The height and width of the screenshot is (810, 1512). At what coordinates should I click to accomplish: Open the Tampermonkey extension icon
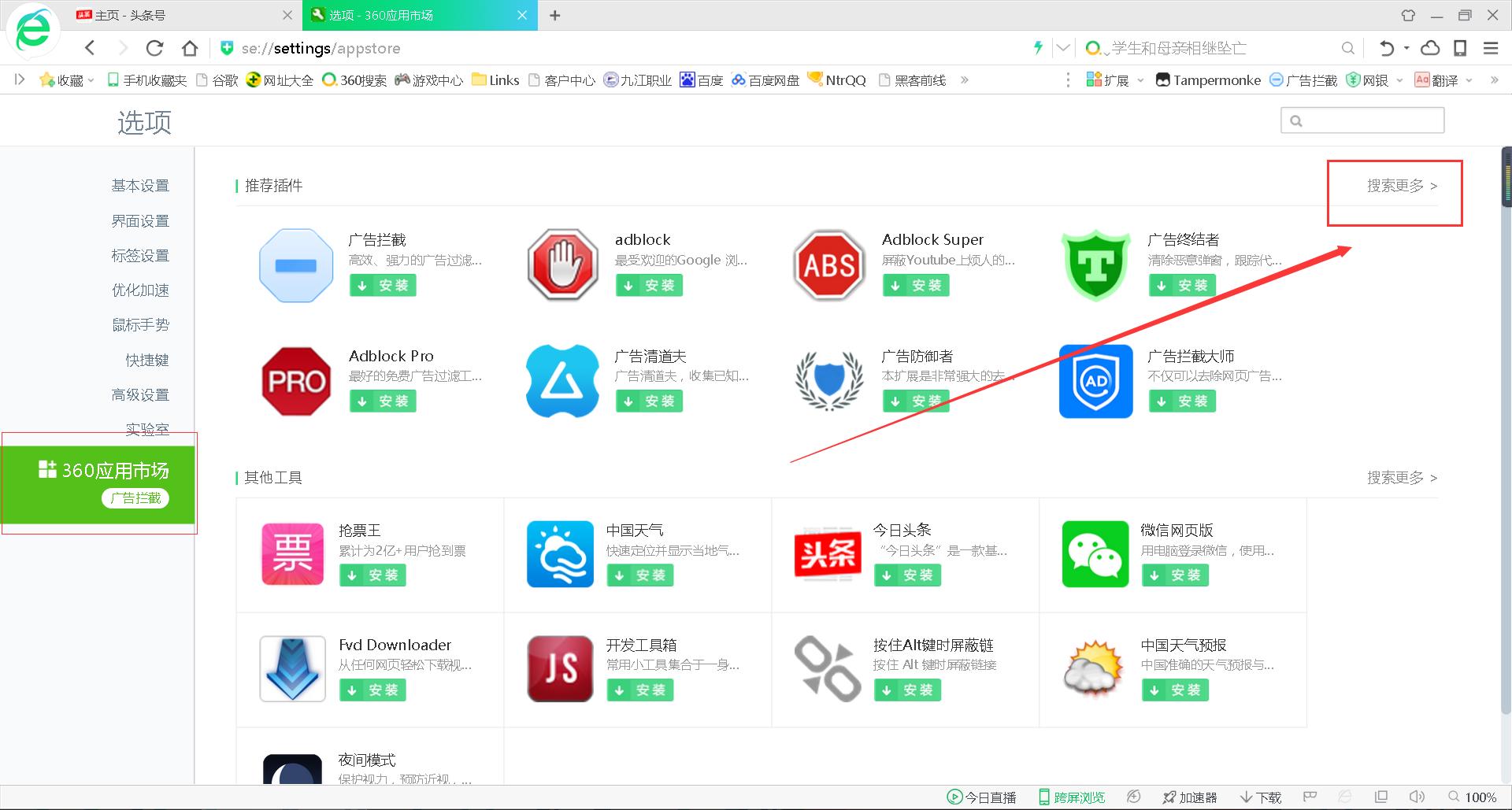(x=1162, y=80)
